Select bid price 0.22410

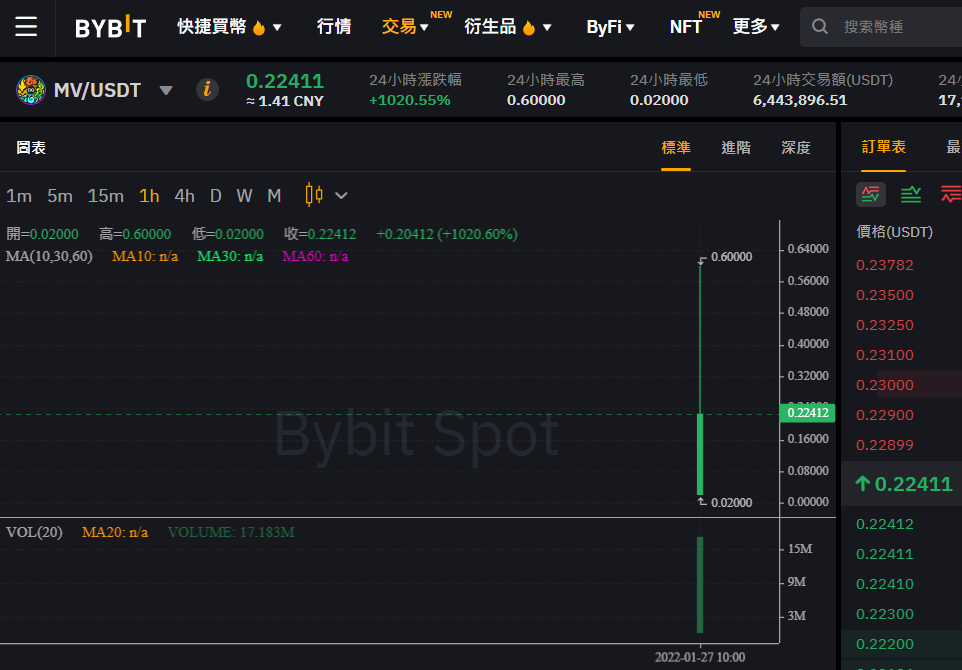click(x=885, y=585)
